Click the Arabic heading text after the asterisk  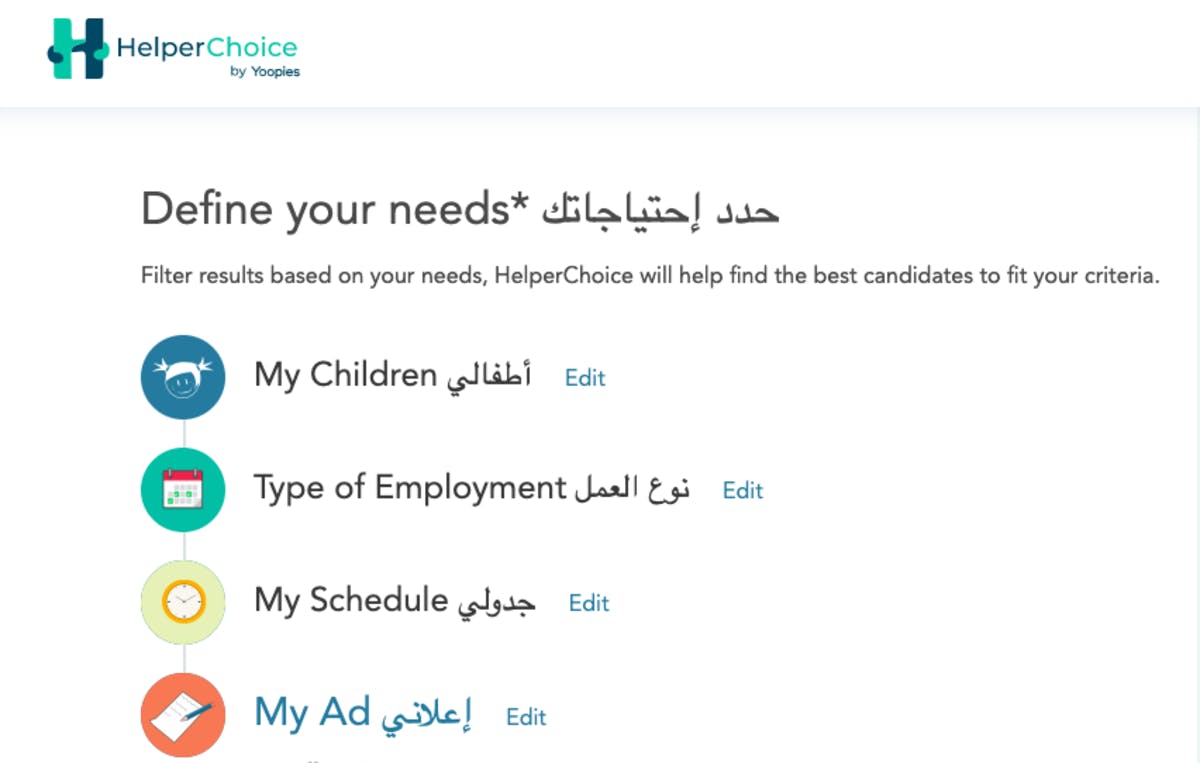660,210
